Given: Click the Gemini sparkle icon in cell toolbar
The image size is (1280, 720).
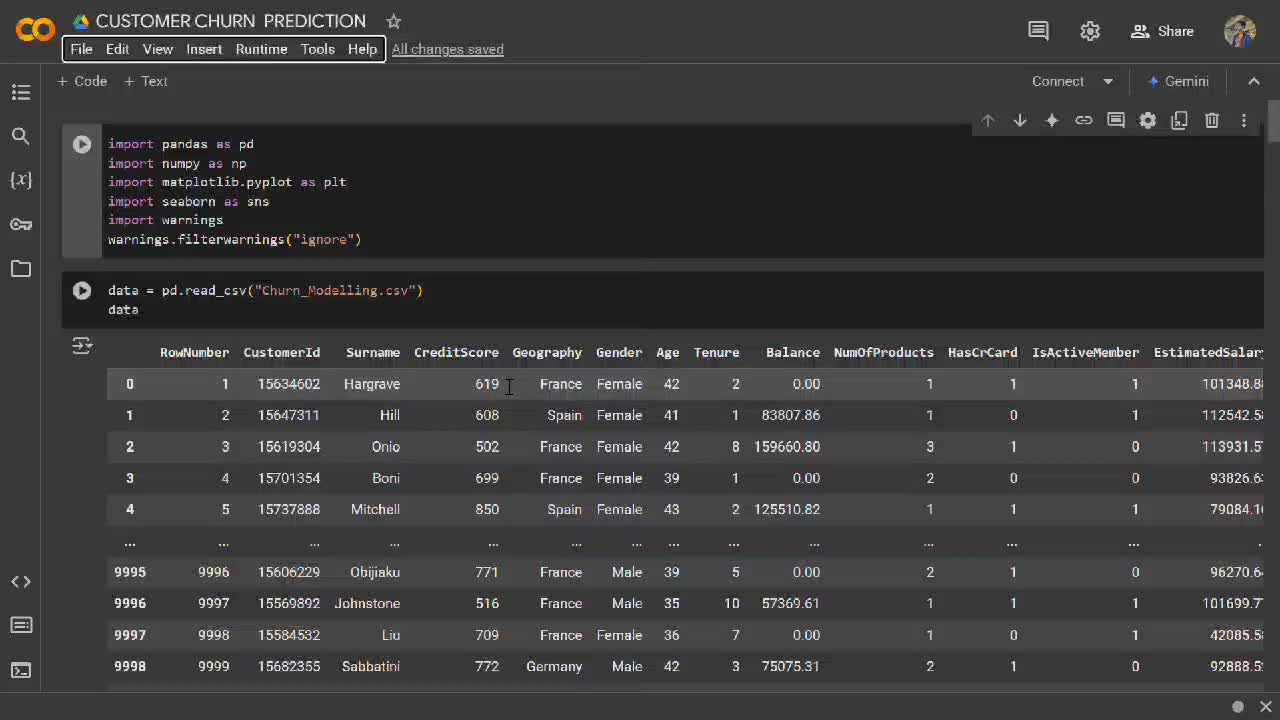Looking at the screenshot, I should coord(1052,120).
